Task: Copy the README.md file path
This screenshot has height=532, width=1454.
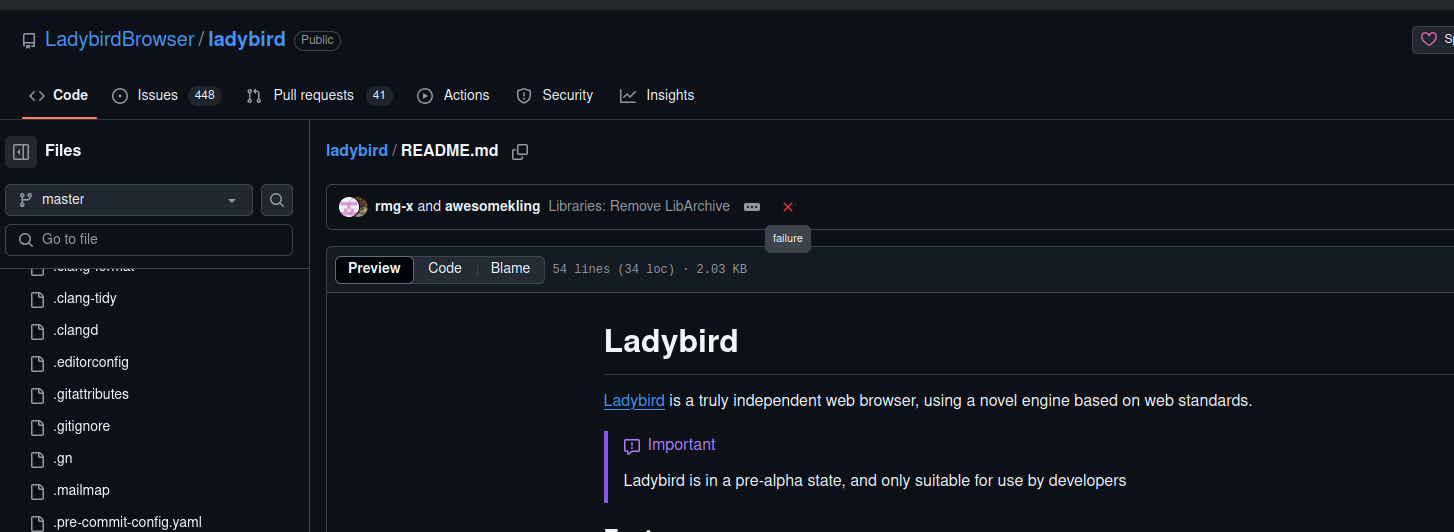Action: 520,152
